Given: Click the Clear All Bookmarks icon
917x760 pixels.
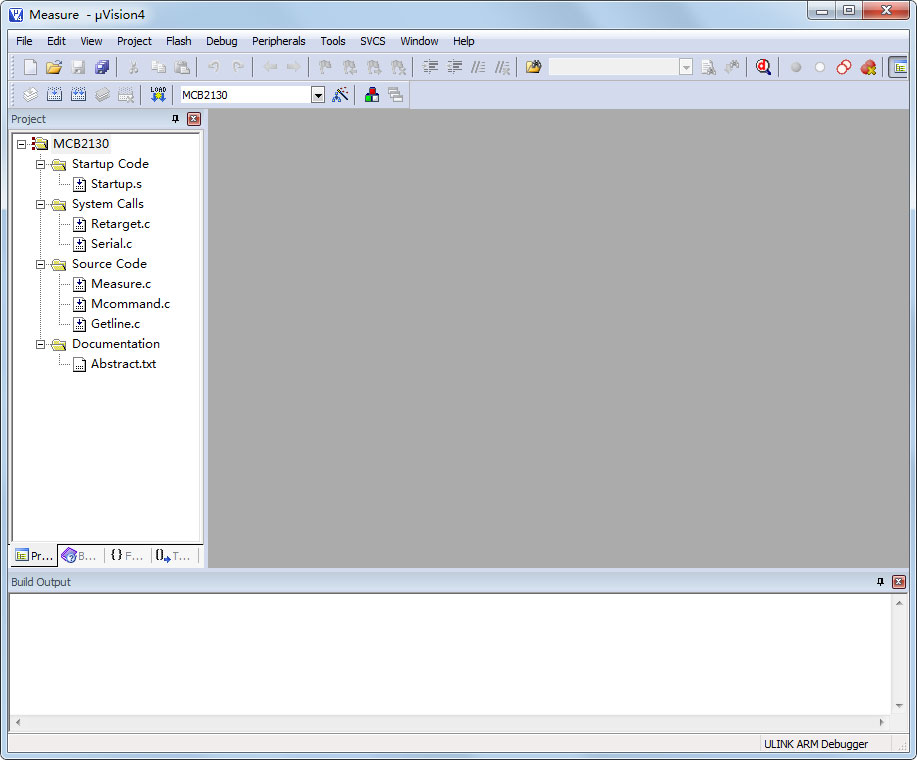Looking at the screenshot, I should pyautogui.click(x=398, y=67).
